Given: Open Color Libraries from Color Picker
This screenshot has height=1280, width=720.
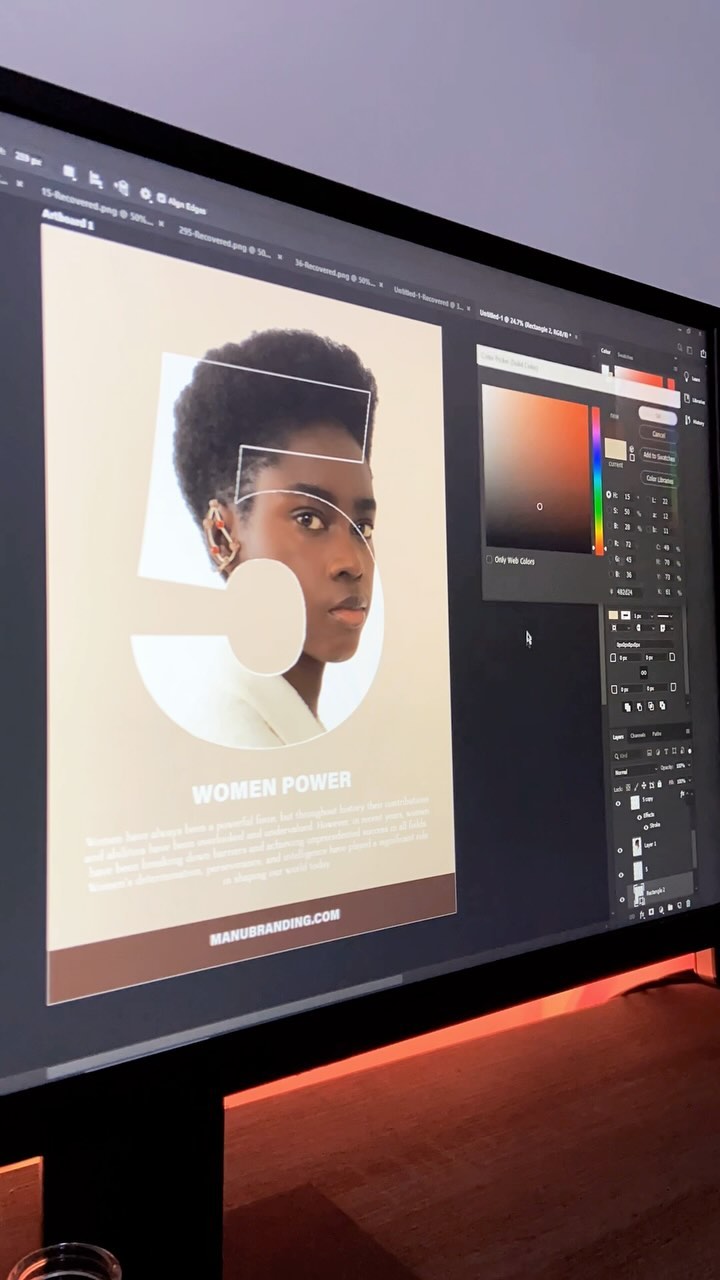Looking at the screenshot, I should click(x=660, y=479).
